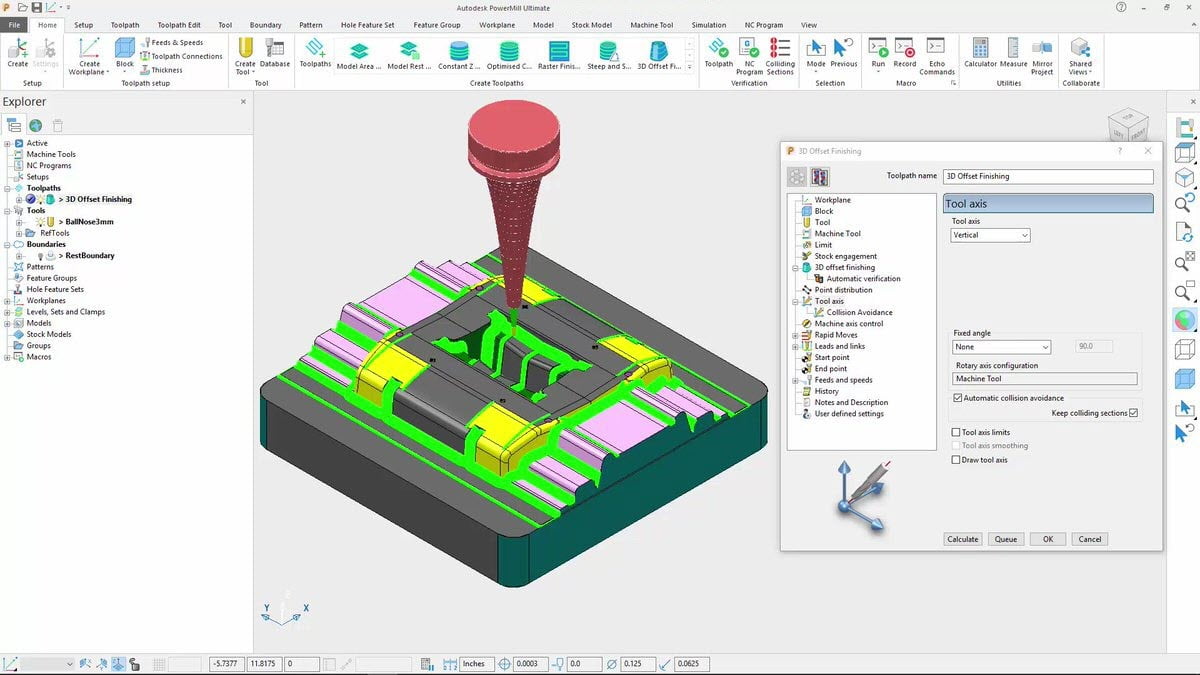Select Stock engagement in dialog tree
The width and height of the screenshot is (1200, 675).
point(846,256)
